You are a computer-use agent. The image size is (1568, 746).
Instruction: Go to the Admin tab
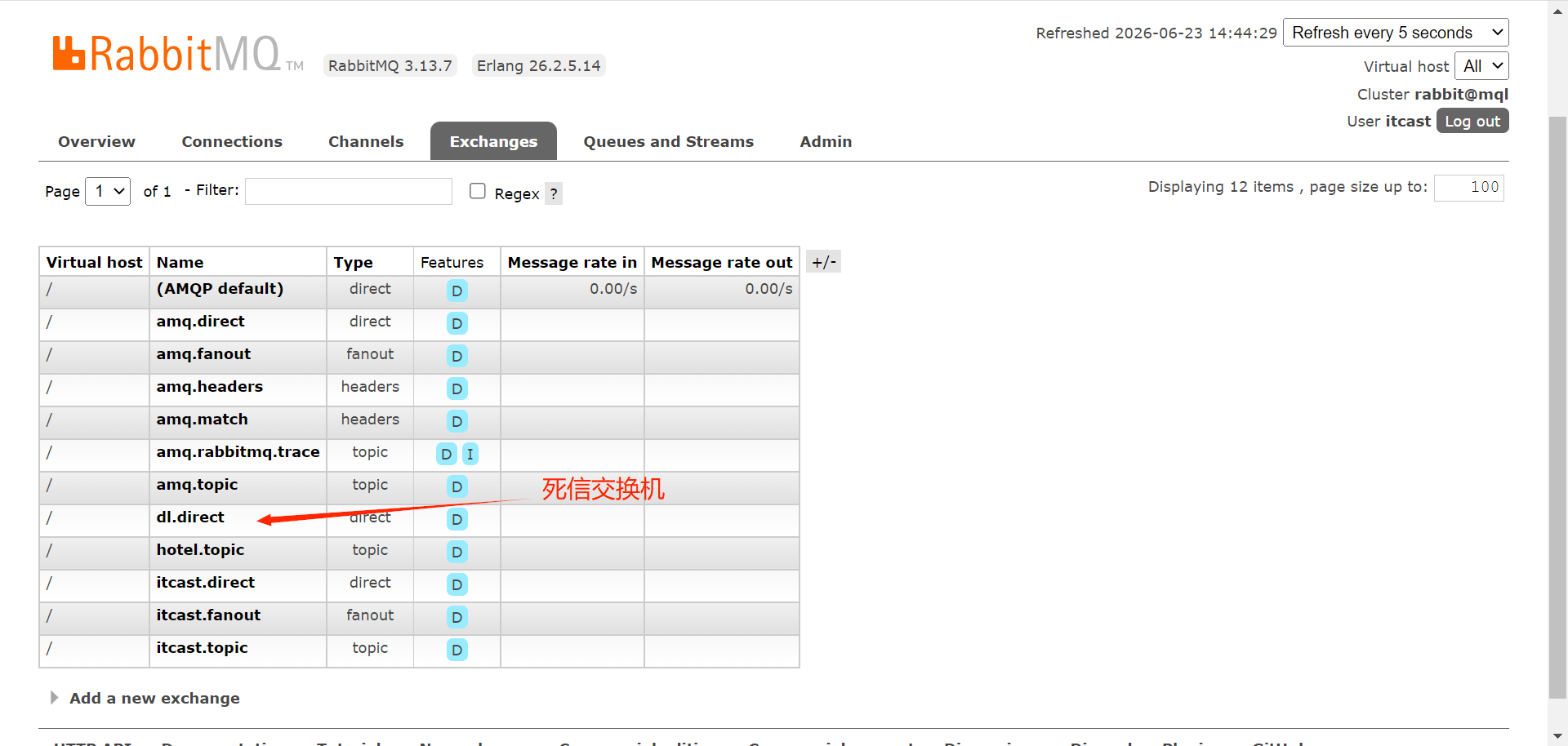pyautogui.click(x=826, y=141)
